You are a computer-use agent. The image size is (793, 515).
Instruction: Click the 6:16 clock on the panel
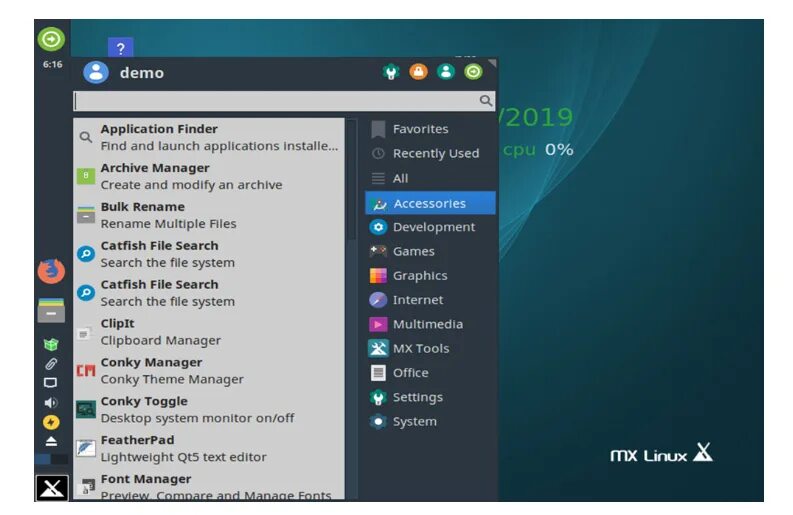tap(53, 64)
